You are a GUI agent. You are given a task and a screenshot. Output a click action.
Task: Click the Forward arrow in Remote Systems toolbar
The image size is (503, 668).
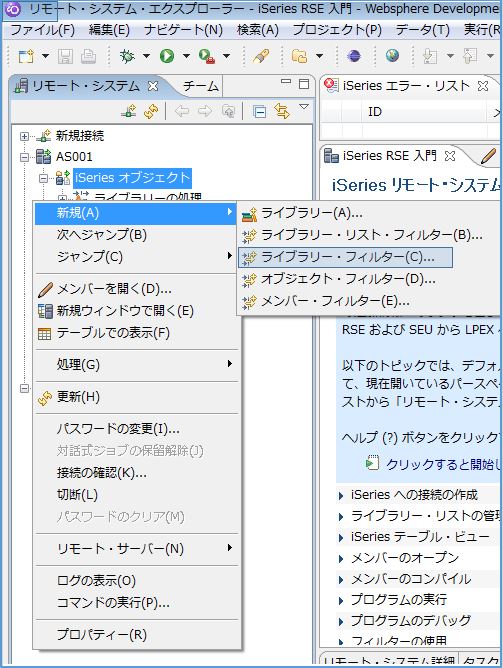[x=205, y=112]
